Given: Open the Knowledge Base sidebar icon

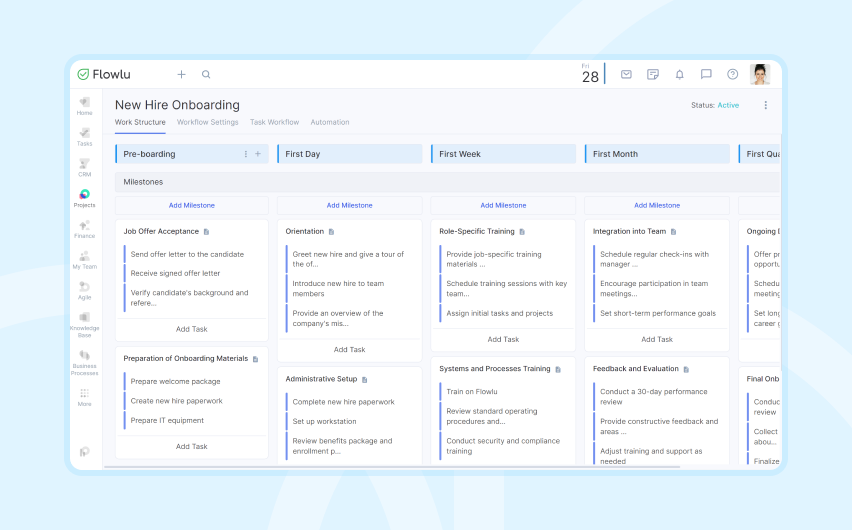Looking at the screenshot, I should coord(84,325).
